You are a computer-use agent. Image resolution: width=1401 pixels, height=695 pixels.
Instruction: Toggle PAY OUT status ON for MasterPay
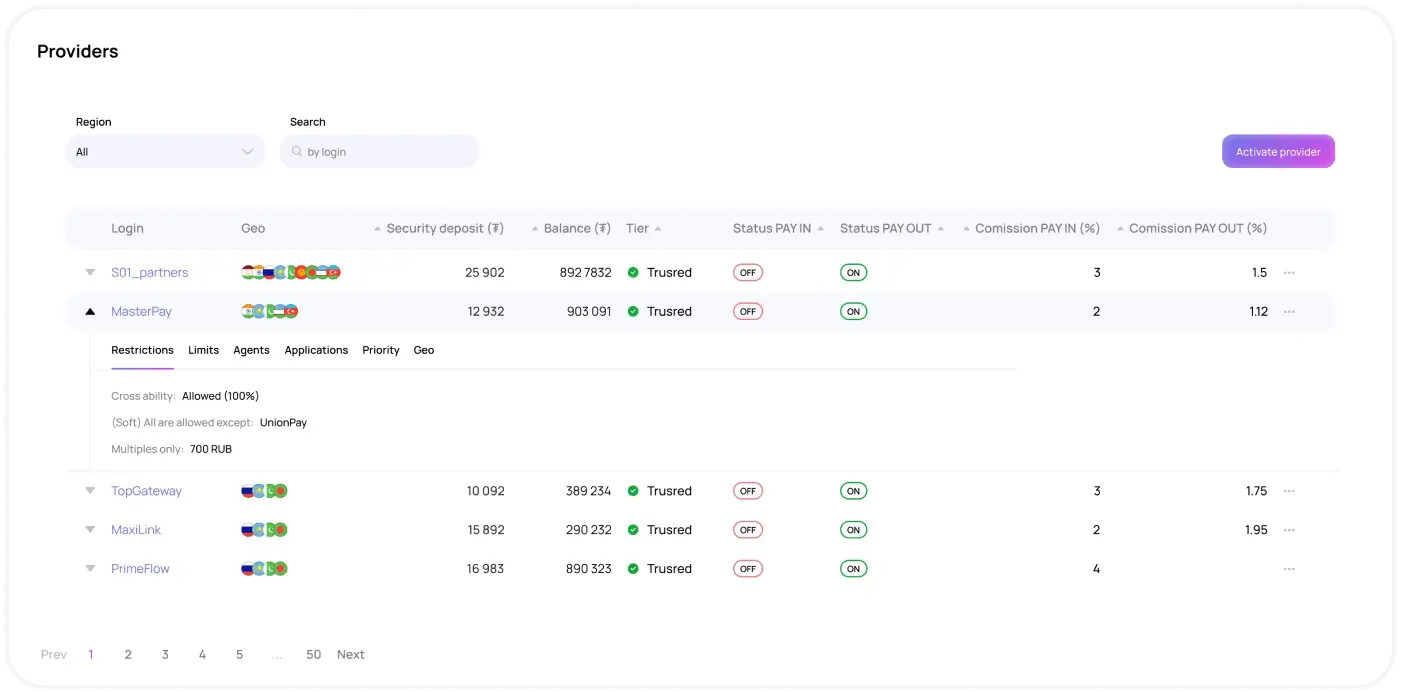tap(853, 311)
